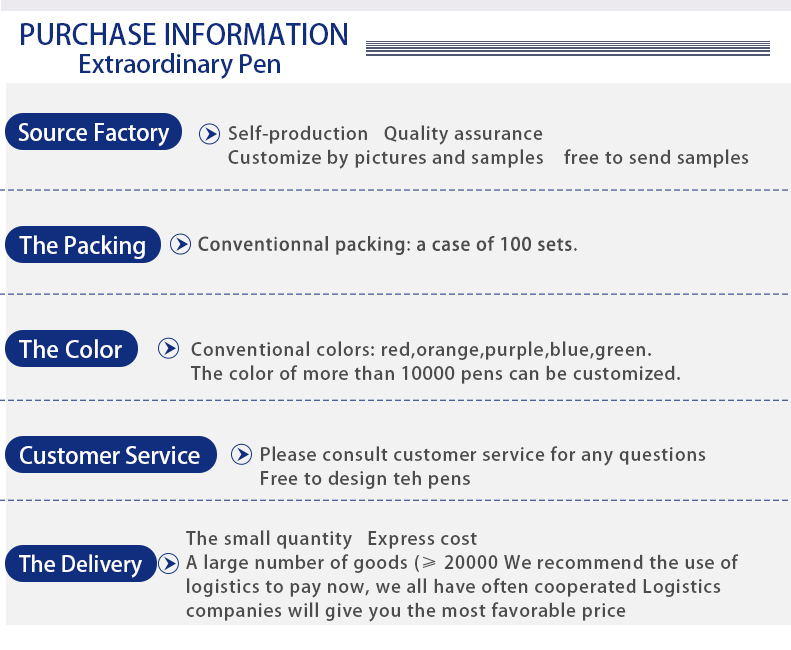Screen dimensions: 791x650
Task: Click the 'Self-production Quality assurance' text
Action: pos(385,134)
